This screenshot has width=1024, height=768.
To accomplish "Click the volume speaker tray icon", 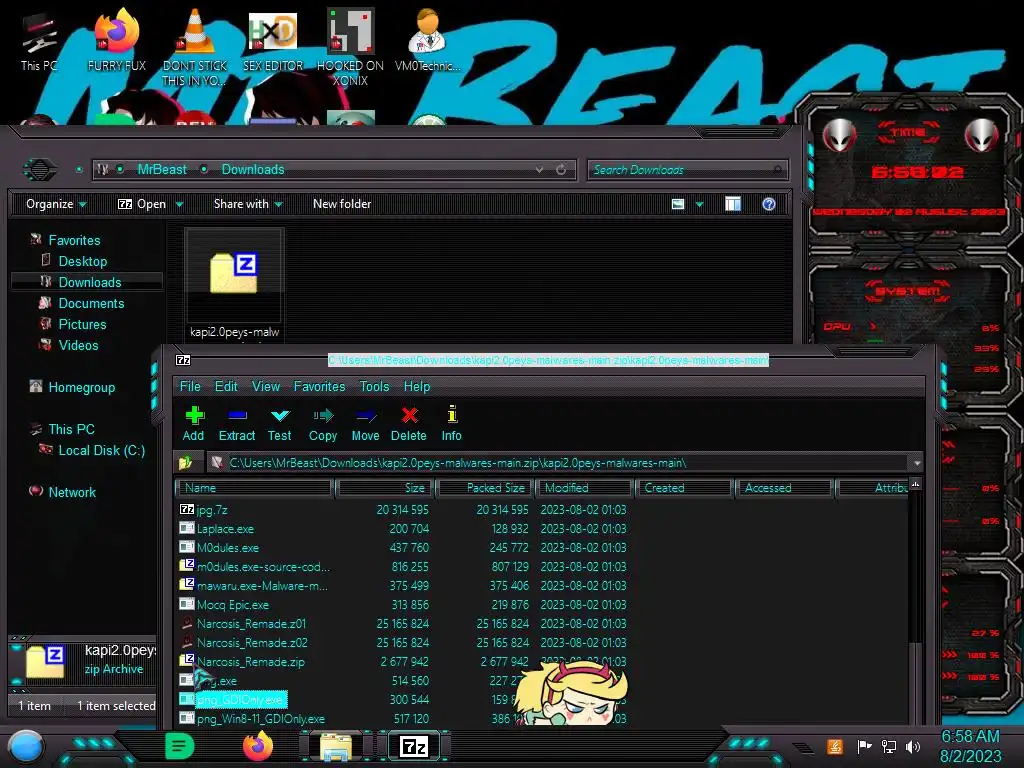I will tap(913, 746).
